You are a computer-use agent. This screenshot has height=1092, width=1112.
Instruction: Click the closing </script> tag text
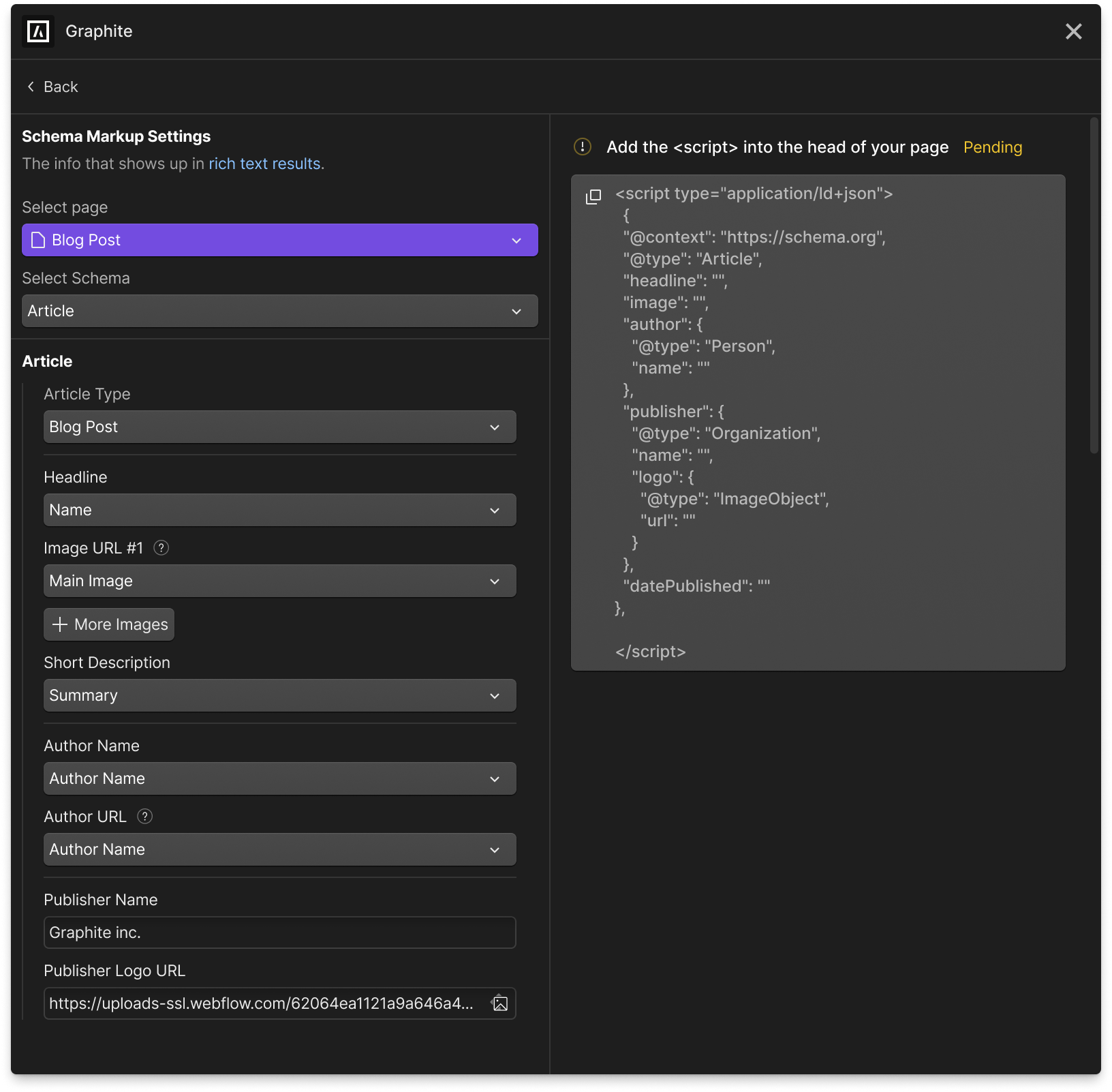651,652
